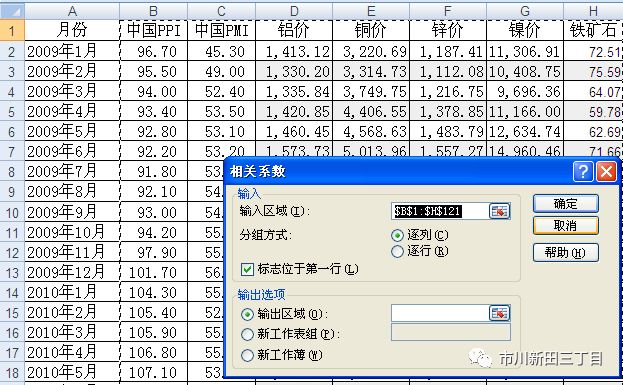Open dialog help question mark icon

(583, 172)
